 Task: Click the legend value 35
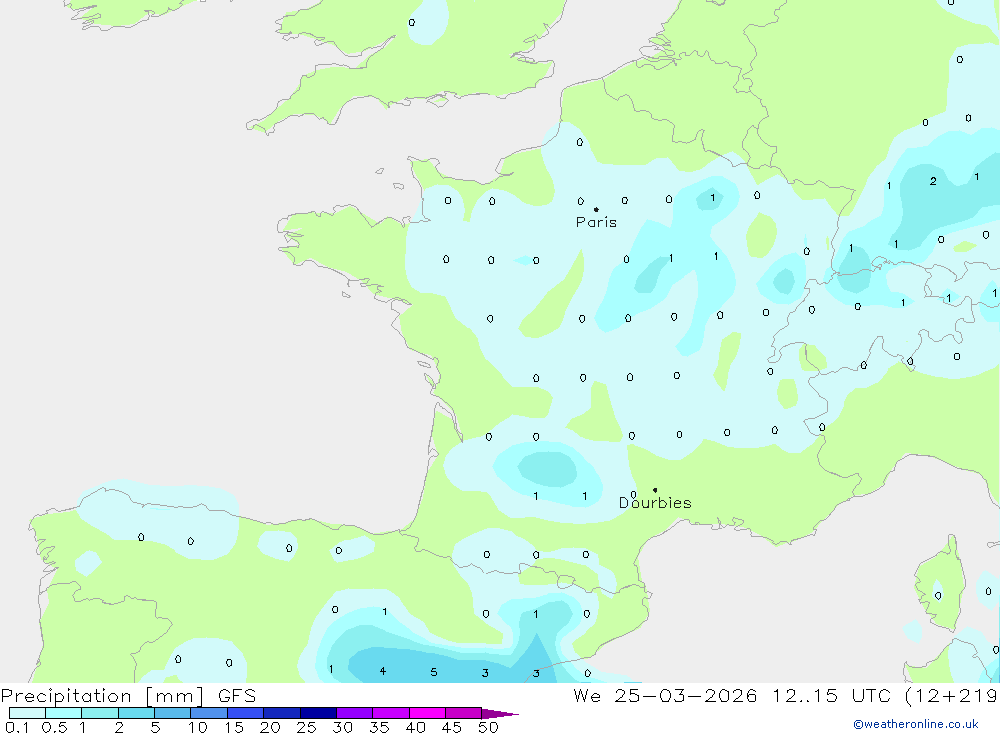coord(379,727)
